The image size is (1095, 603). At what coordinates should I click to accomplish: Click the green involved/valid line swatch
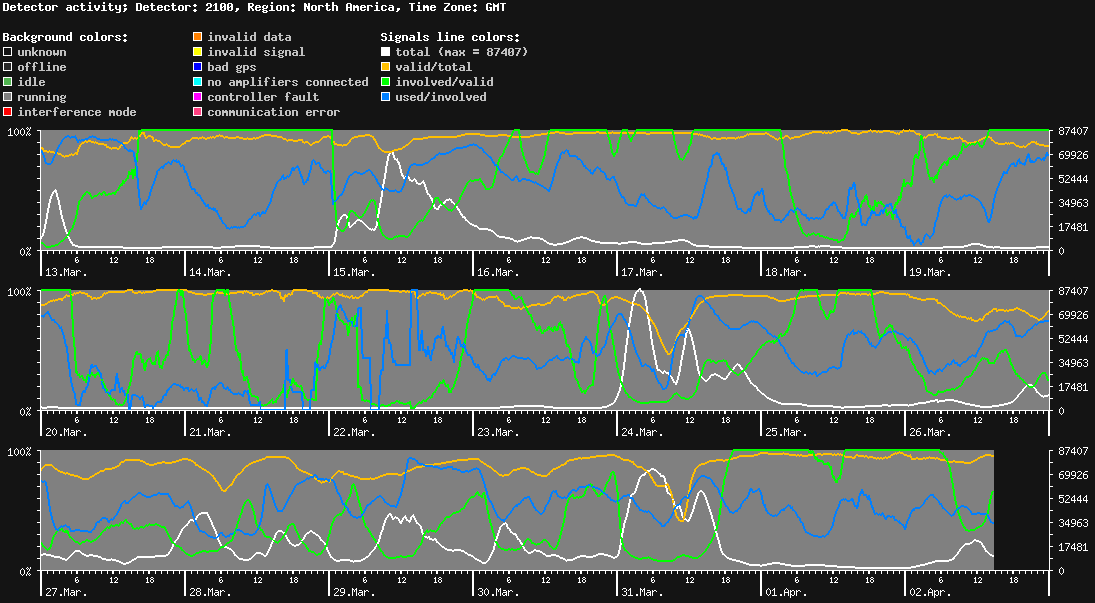[x=384, y=82]
